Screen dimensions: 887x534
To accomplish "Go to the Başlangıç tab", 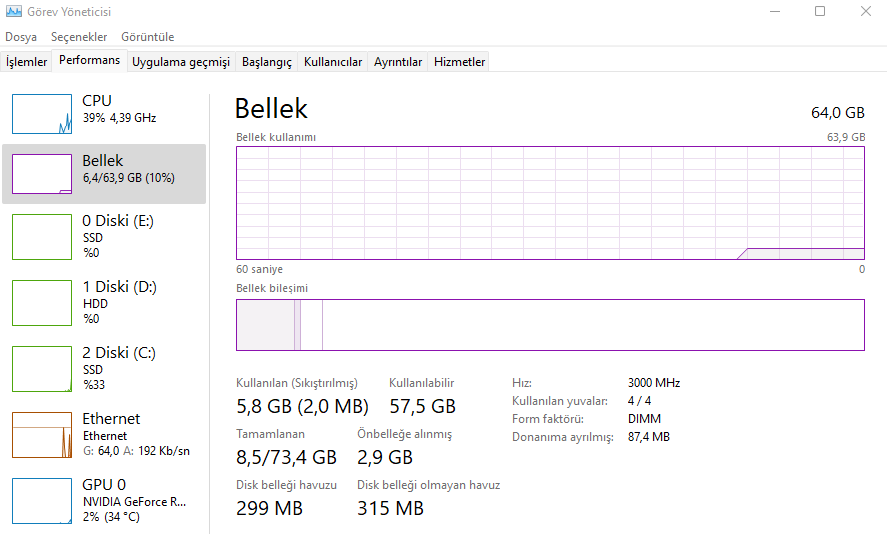I will click(267, 62).
